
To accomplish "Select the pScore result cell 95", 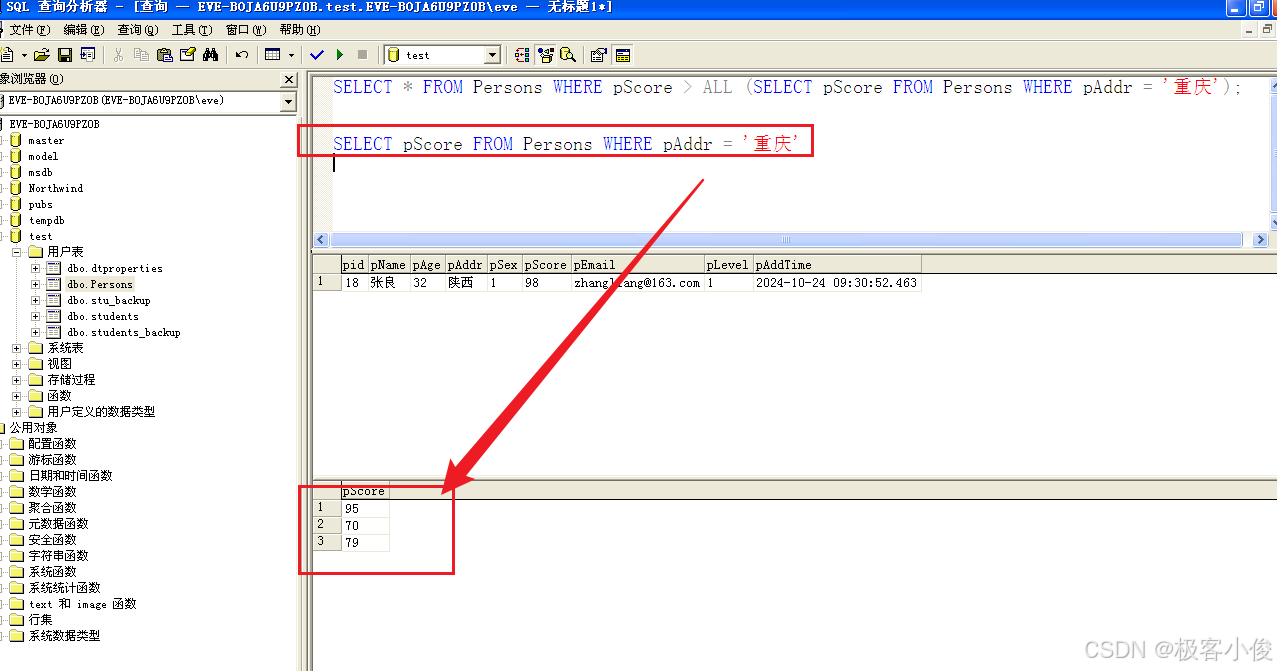I will point(365,509).
